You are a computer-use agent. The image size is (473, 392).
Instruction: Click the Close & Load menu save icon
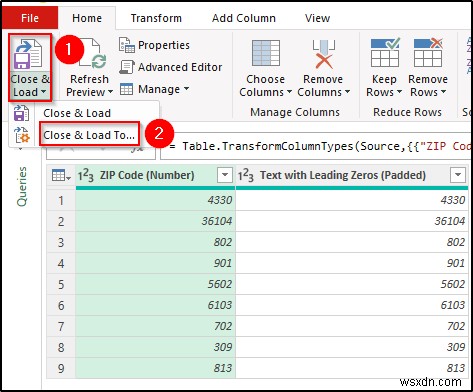pyautogui.click(x=22, y=113)
